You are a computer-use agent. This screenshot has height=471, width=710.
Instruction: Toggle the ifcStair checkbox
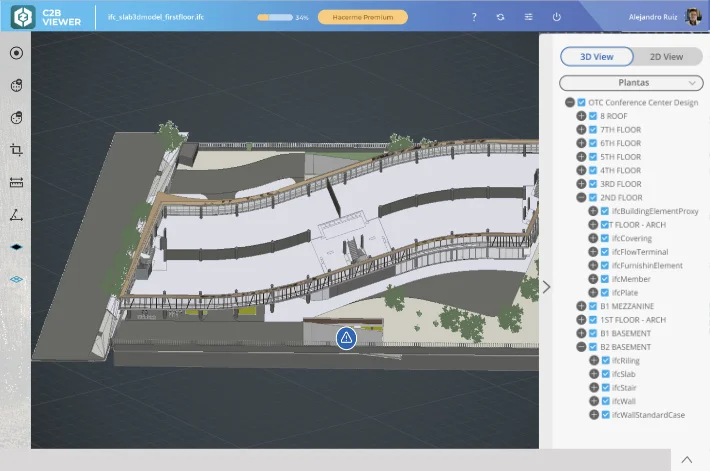click(606, 388)
